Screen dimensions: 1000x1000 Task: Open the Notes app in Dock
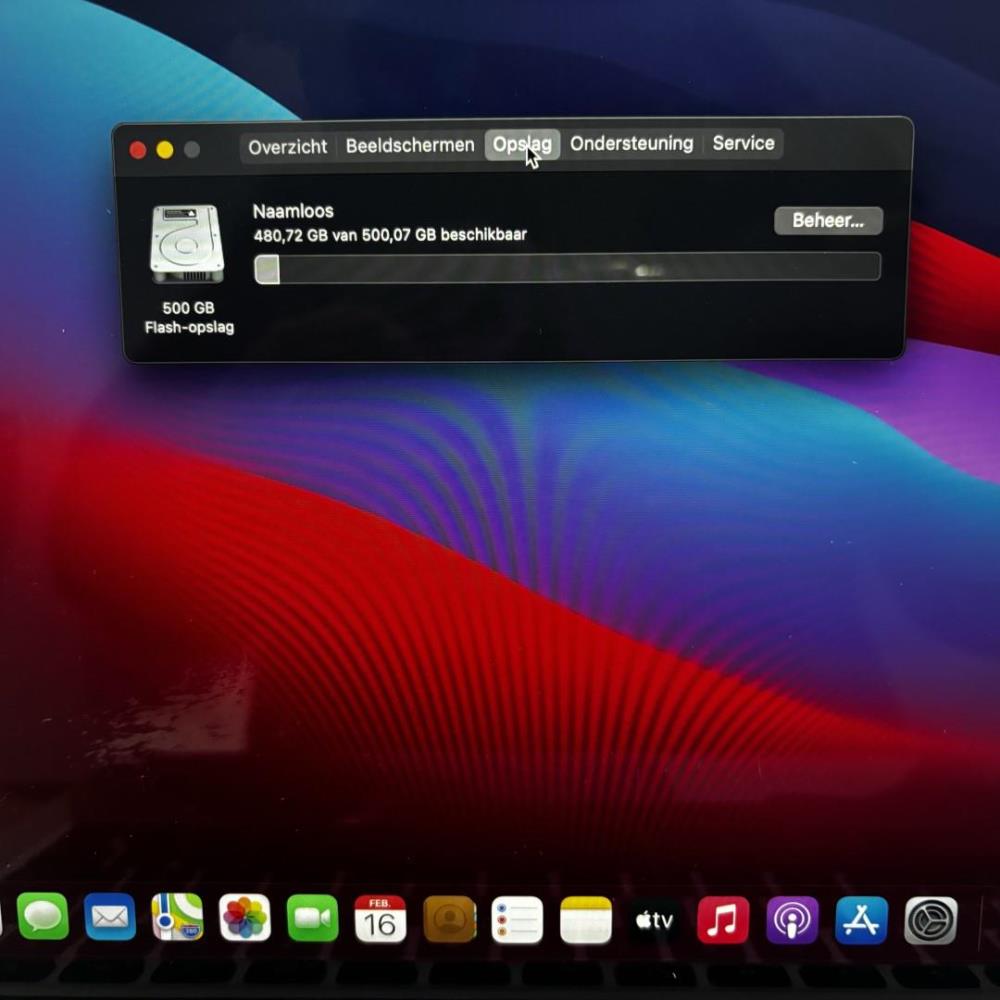[586, 920]
